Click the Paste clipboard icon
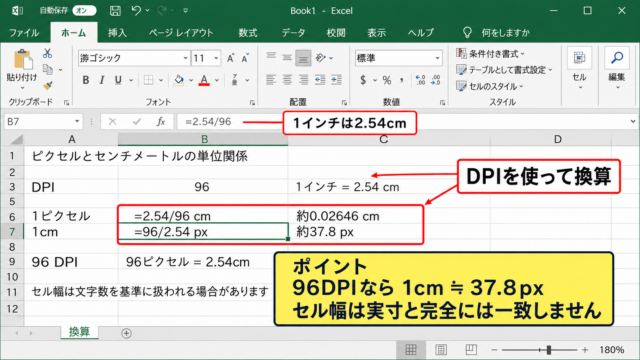The width and height of the screenshot is (640, 360). [23, 59]
